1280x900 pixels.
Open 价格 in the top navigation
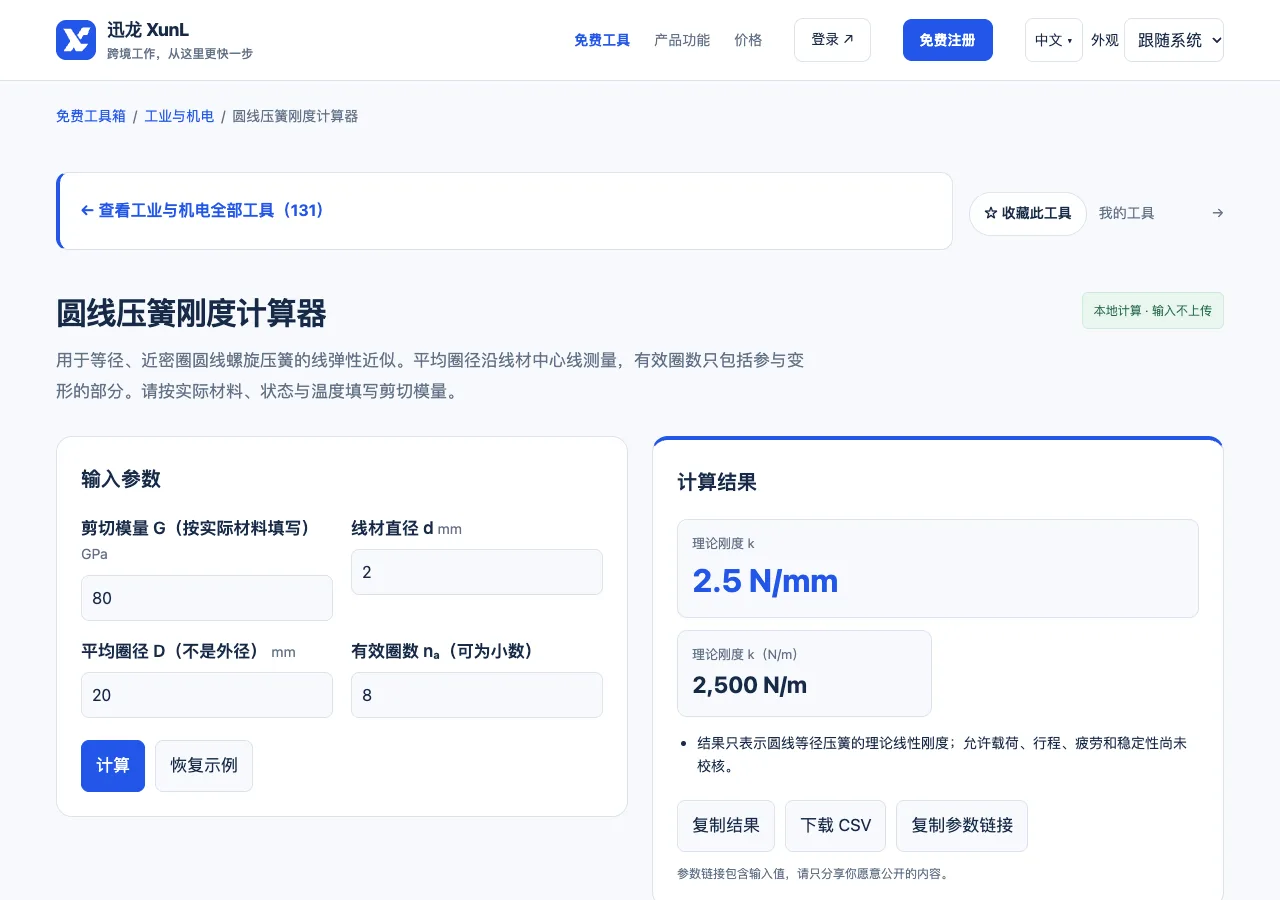748,40
